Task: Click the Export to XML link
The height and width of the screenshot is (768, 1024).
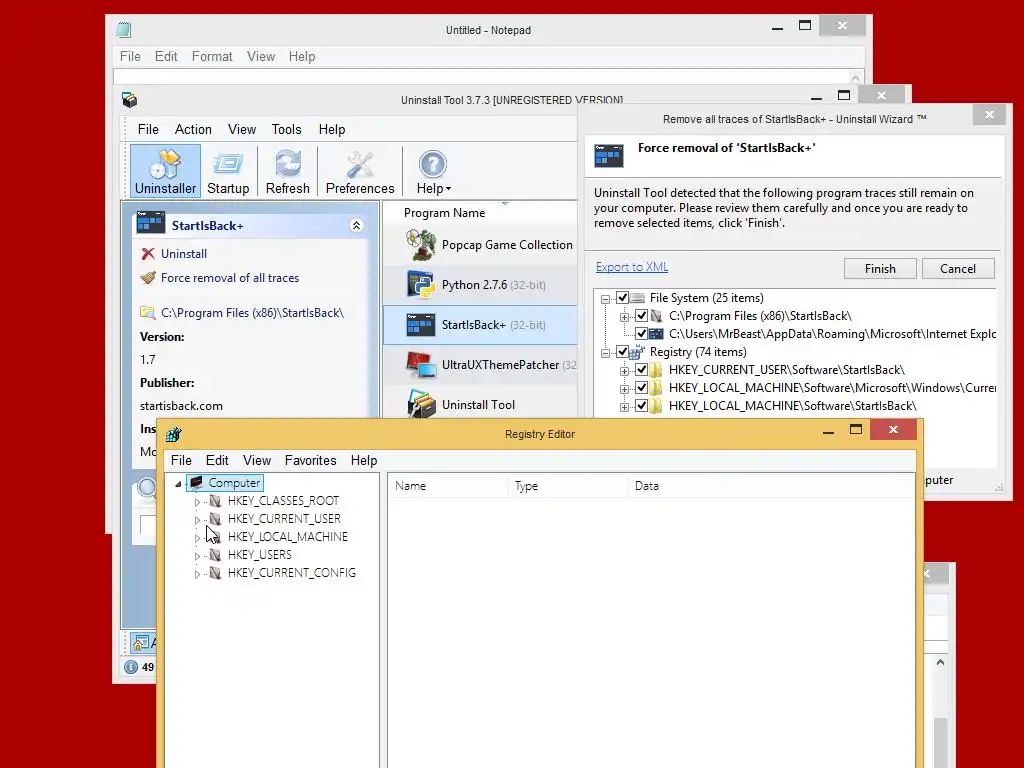Action: (x=632, y=266)
